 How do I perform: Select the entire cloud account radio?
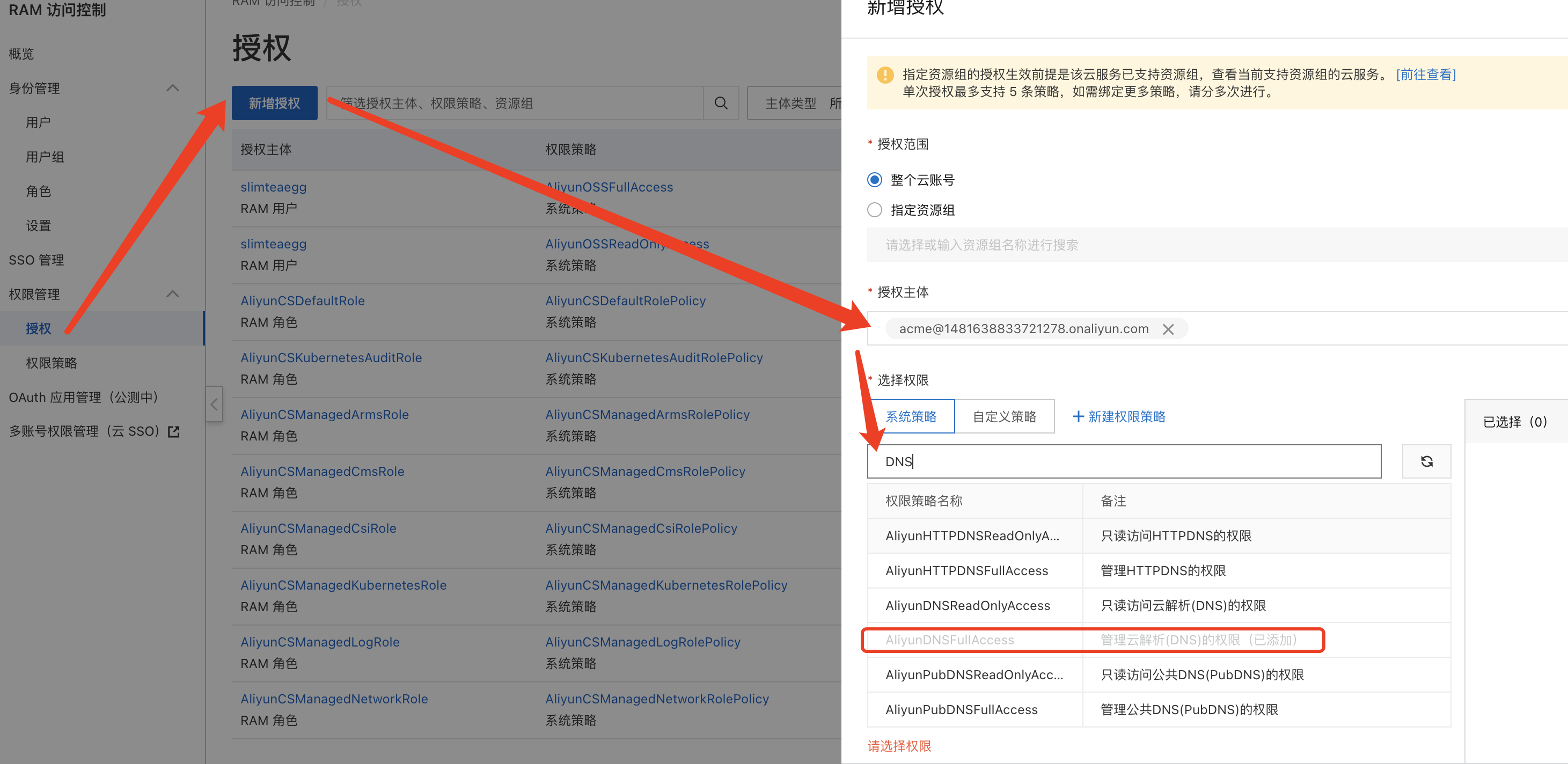(x=875, y=180)
